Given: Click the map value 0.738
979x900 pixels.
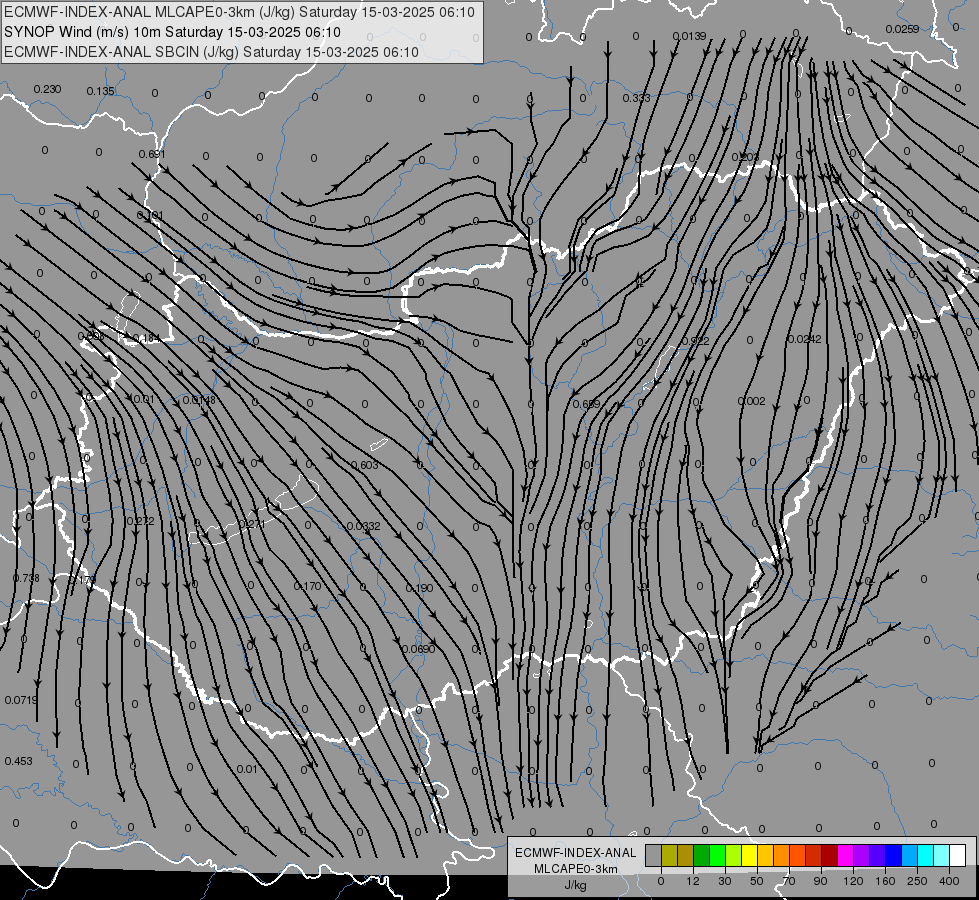Looking at the screenshot, I should tap(26, 578).
